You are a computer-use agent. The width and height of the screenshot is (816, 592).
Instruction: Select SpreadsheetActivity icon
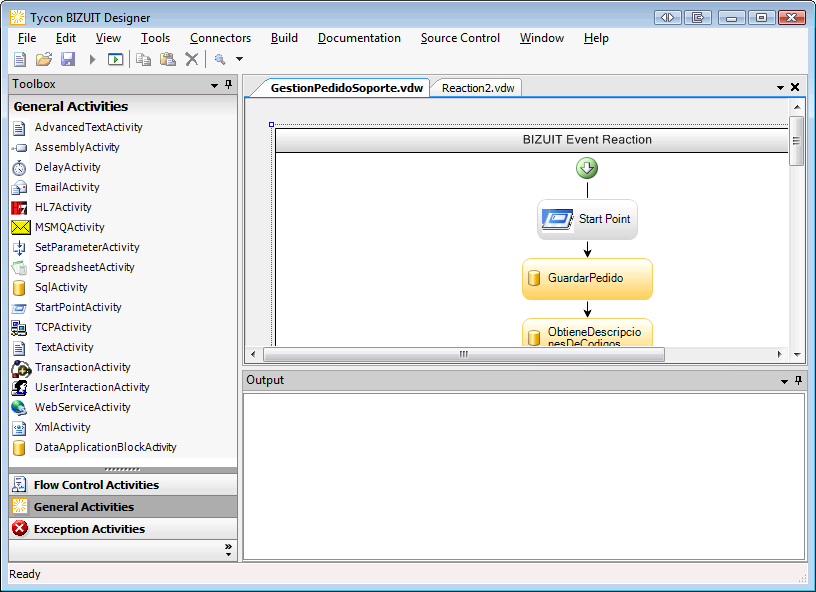[19, 267]
